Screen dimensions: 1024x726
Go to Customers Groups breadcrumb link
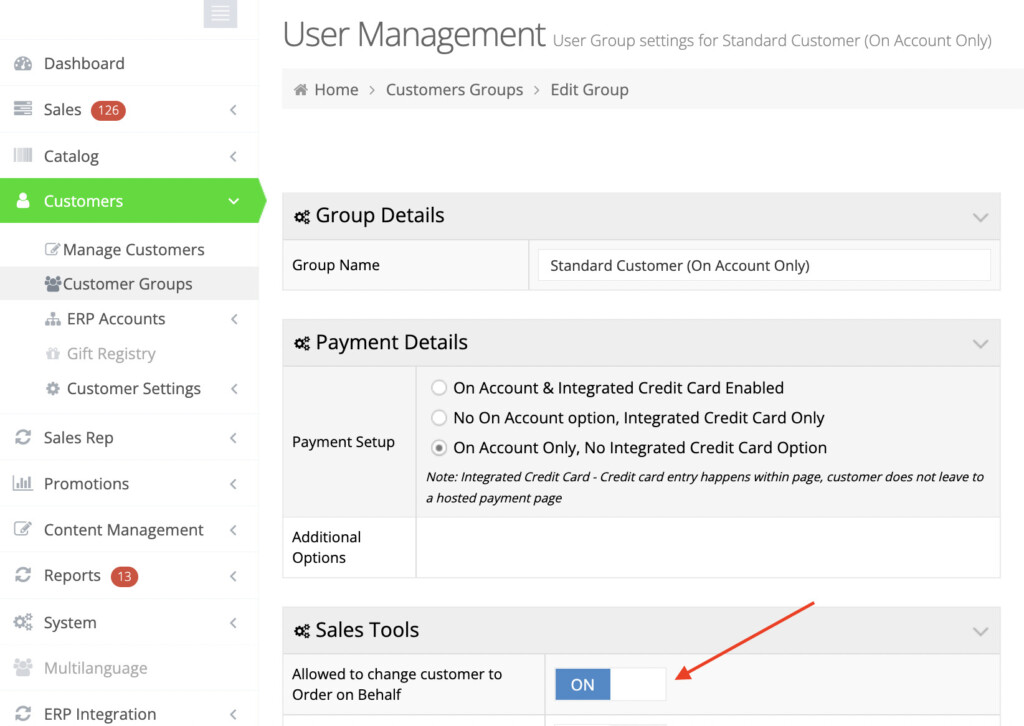click(455, 89)
